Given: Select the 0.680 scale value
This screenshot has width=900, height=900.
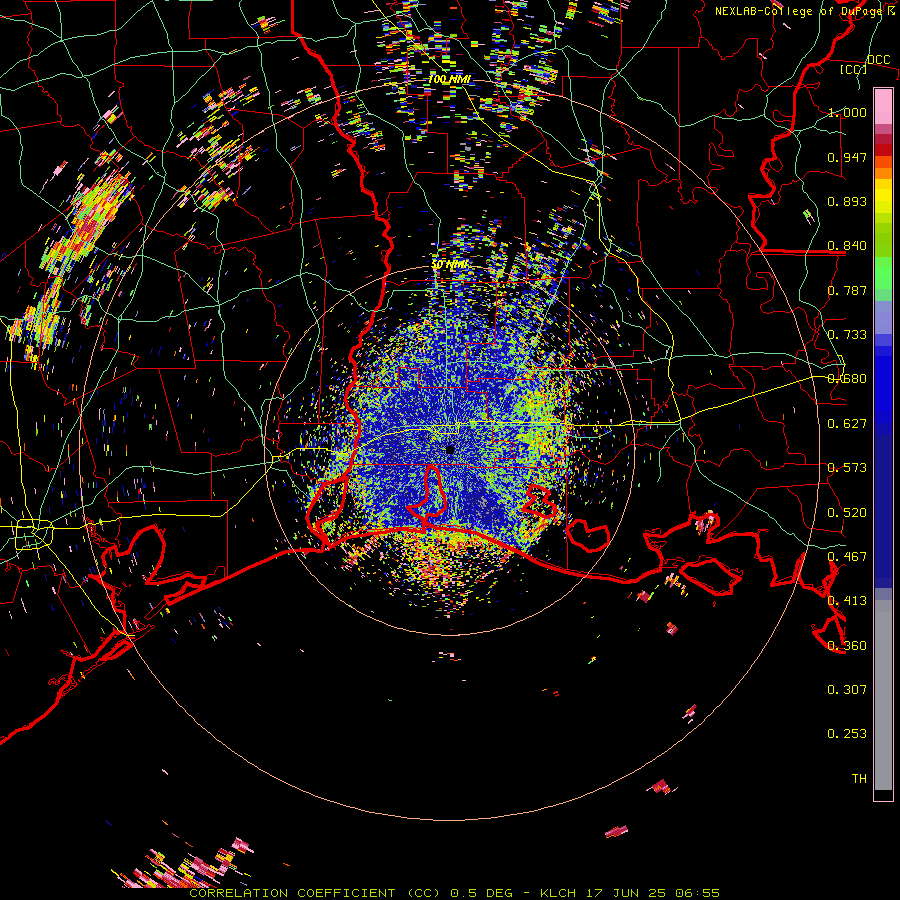Looking at the screenshot, I should [x=847, y=379].
